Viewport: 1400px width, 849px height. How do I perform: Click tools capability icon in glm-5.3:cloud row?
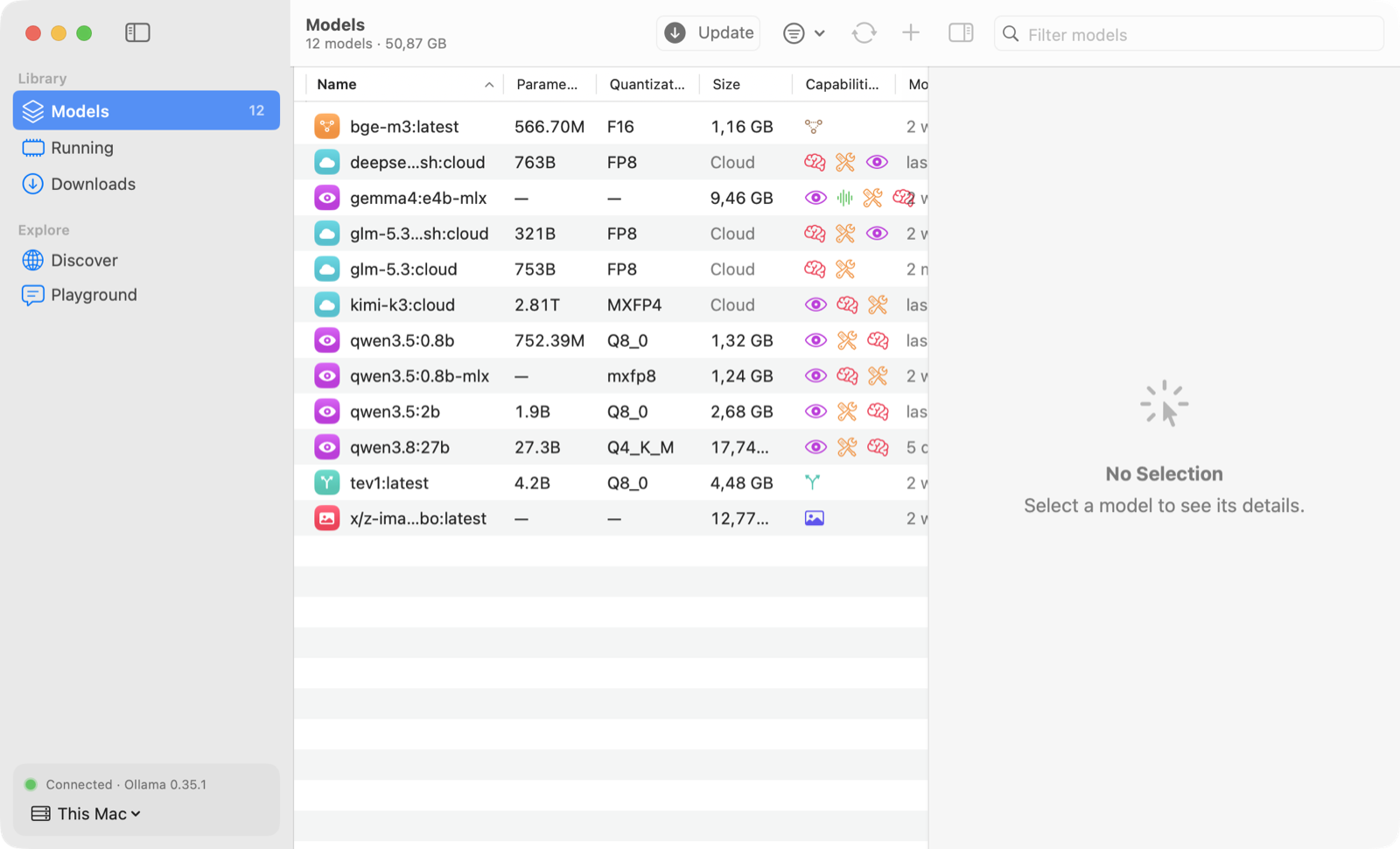(x=845, y=269)
